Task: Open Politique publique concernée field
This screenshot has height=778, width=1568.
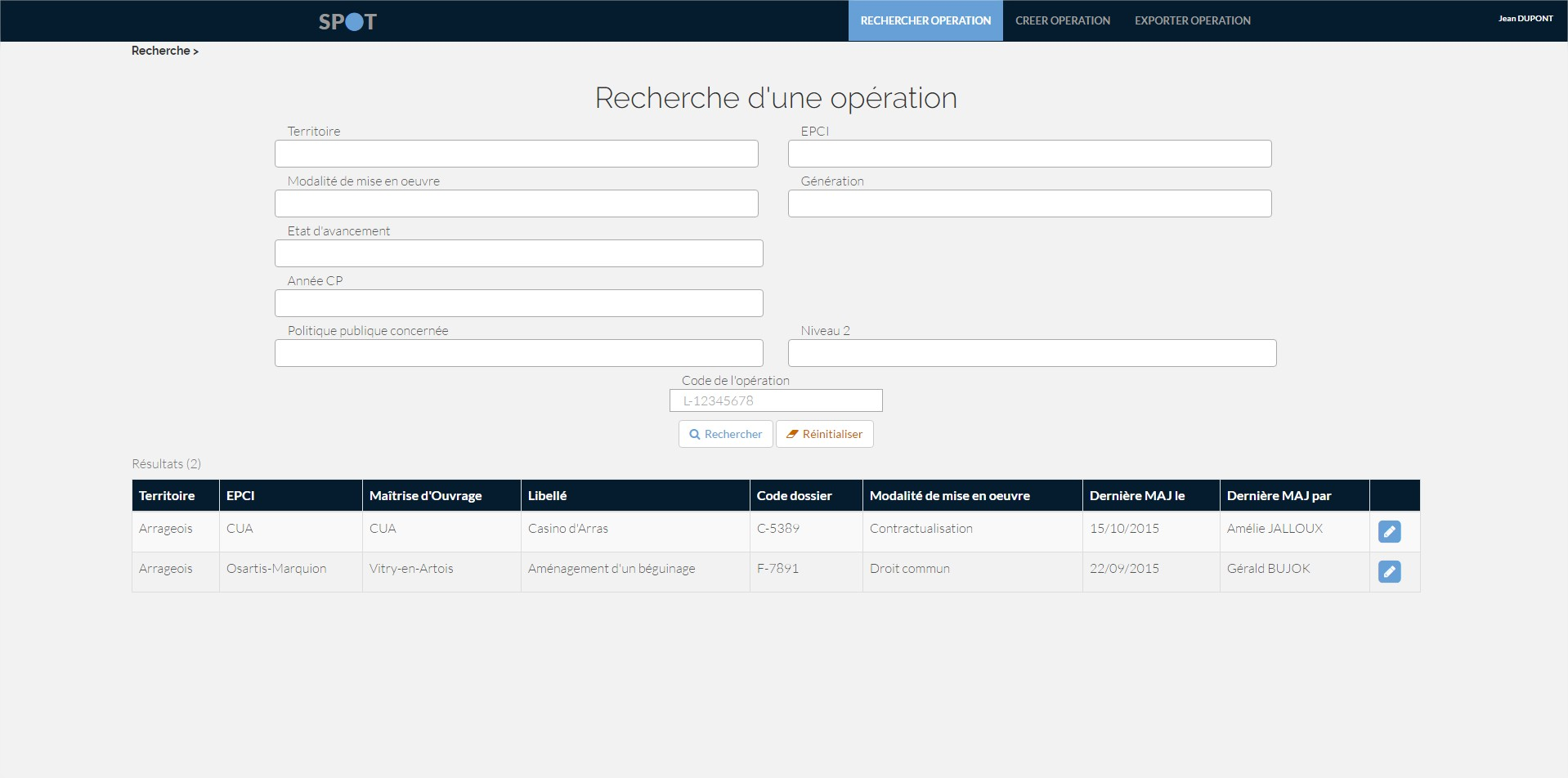Action: pyautogui.click(x=518, y=353)
